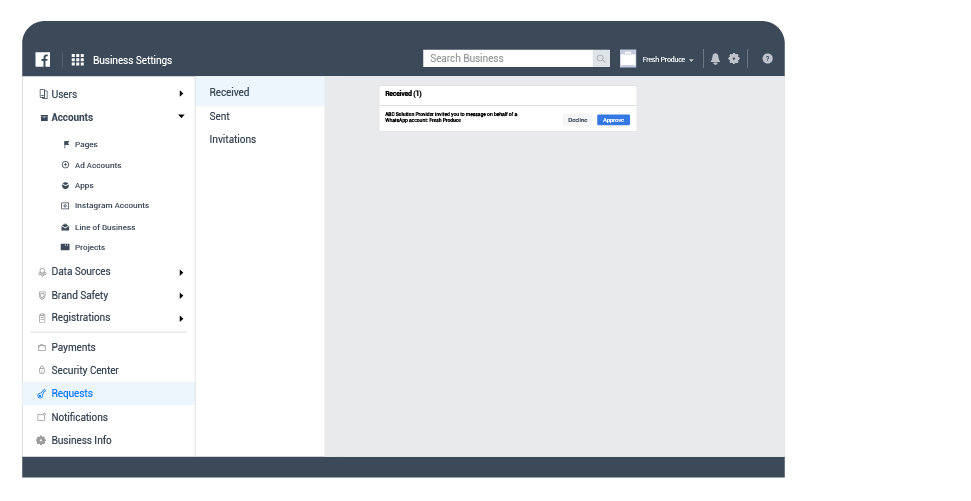Click the Apps cube icon
The height and width of the screenshot is (501, 971).
pyautogui.click(x=65, y=186)
